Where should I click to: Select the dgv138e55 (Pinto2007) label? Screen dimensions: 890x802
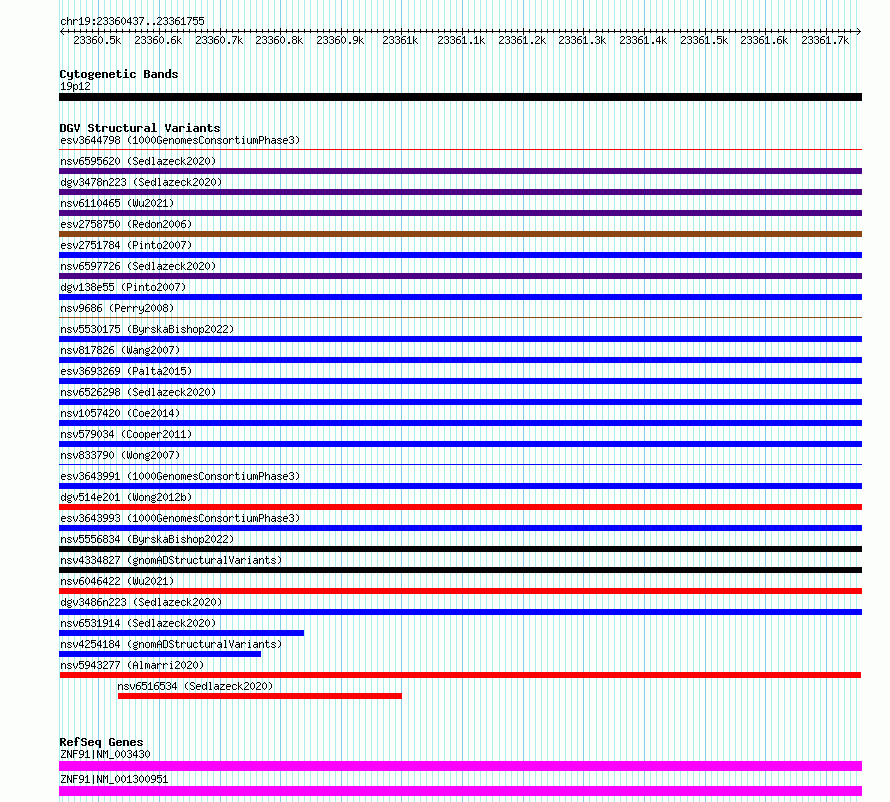[x=123, y=287]
